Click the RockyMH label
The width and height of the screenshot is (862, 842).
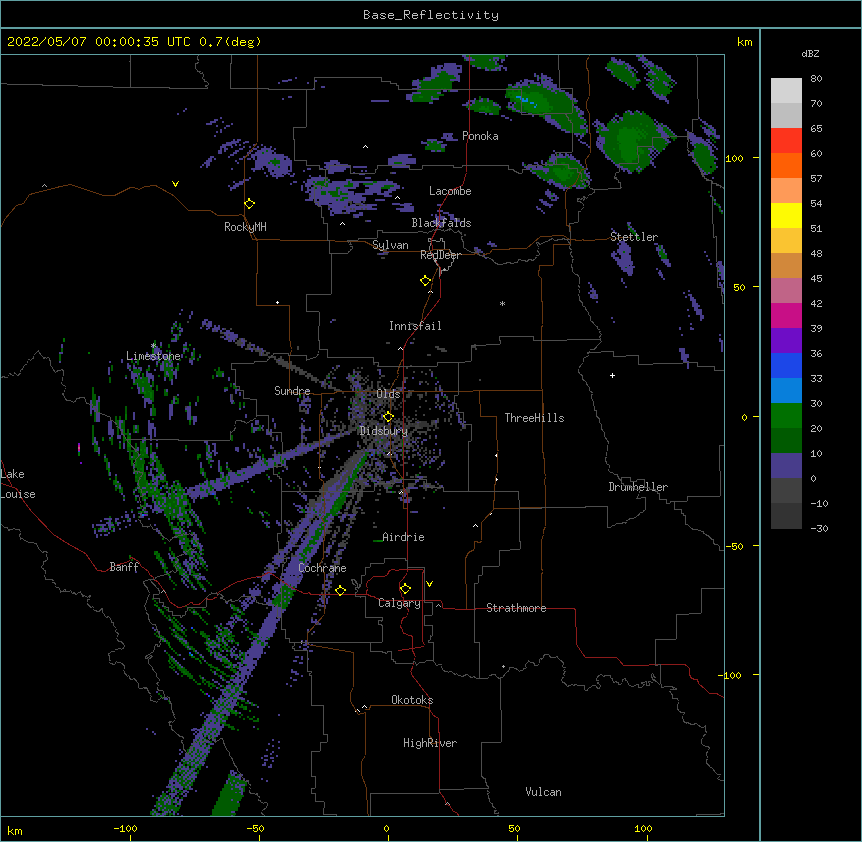click(x=245, y=227)
